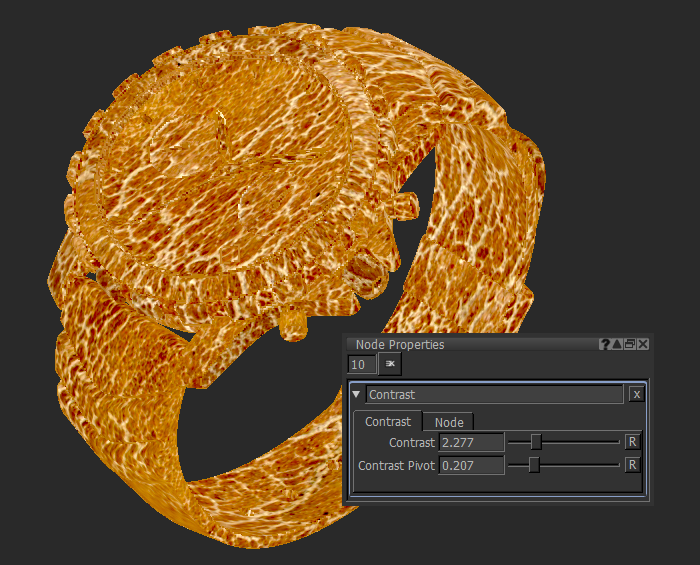This screenshot has height=565, width=700.
Task: Collapse the Node Properties palette with triangle icon
Action: click(x=618, y=344)
